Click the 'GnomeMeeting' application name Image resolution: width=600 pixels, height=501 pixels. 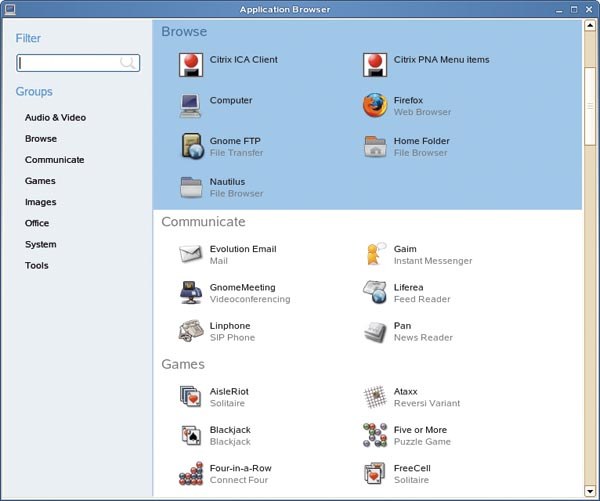click(243, 287)
